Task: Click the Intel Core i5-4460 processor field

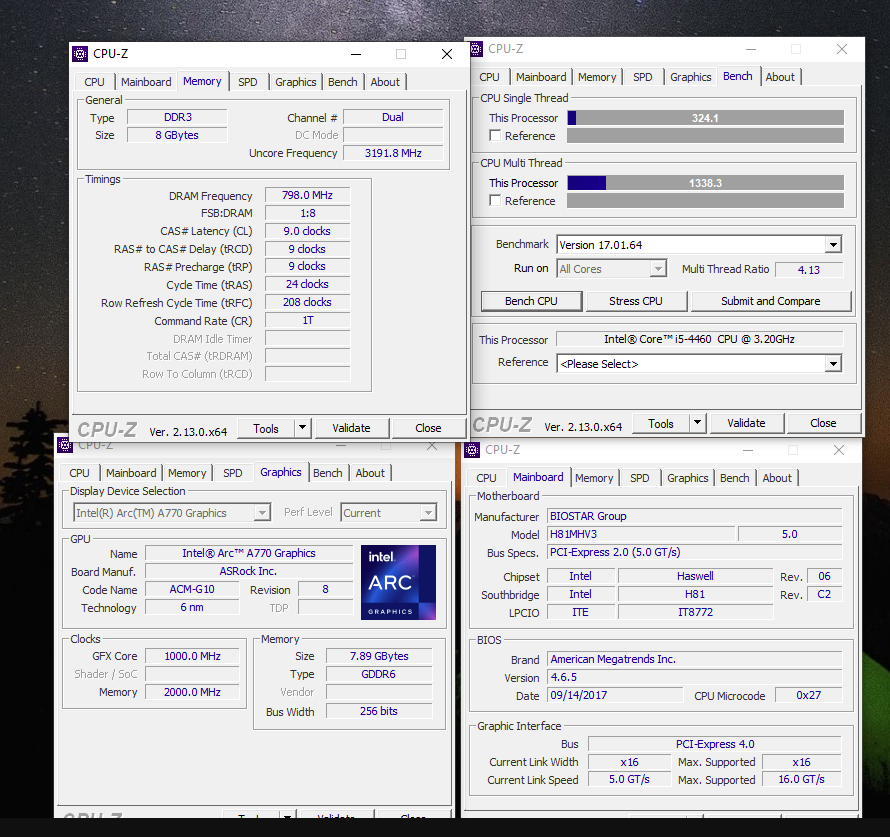Action: (x=699, y=339)
